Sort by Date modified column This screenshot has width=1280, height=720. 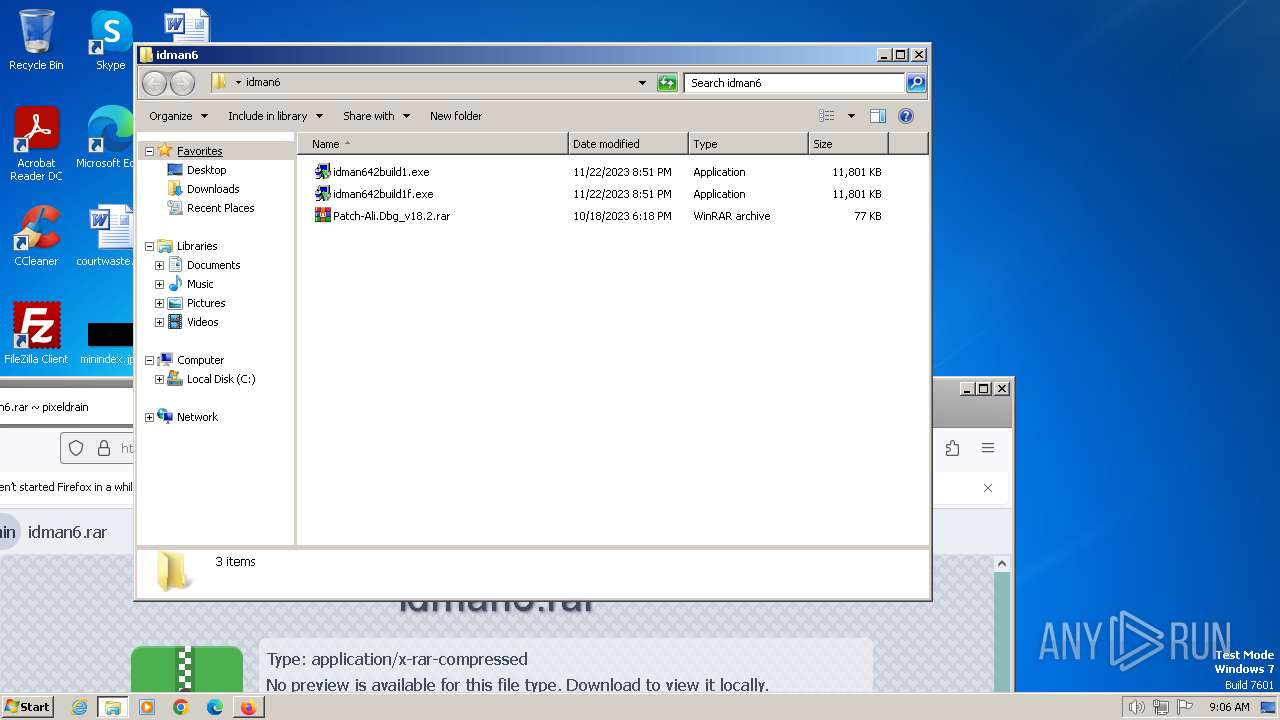click(x=628, y=144)
